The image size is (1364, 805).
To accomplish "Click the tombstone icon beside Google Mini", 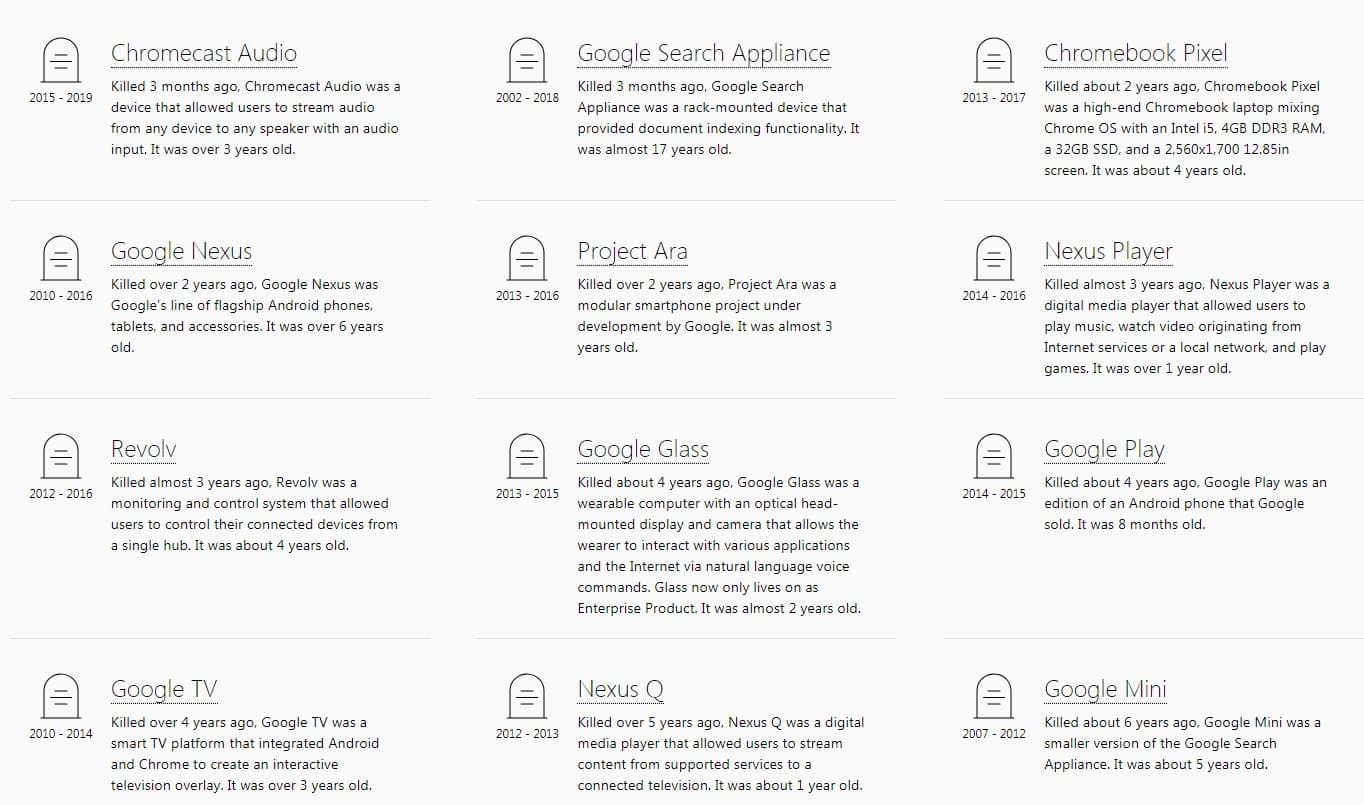I will [994, 697].
